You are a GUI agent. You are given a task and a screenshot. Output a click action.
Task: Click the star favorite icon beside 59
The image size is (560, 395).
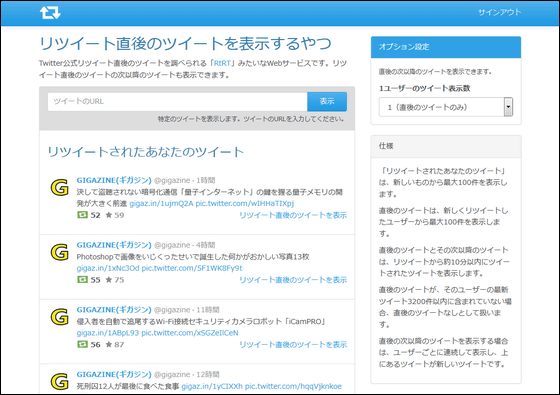pos(109,215)
